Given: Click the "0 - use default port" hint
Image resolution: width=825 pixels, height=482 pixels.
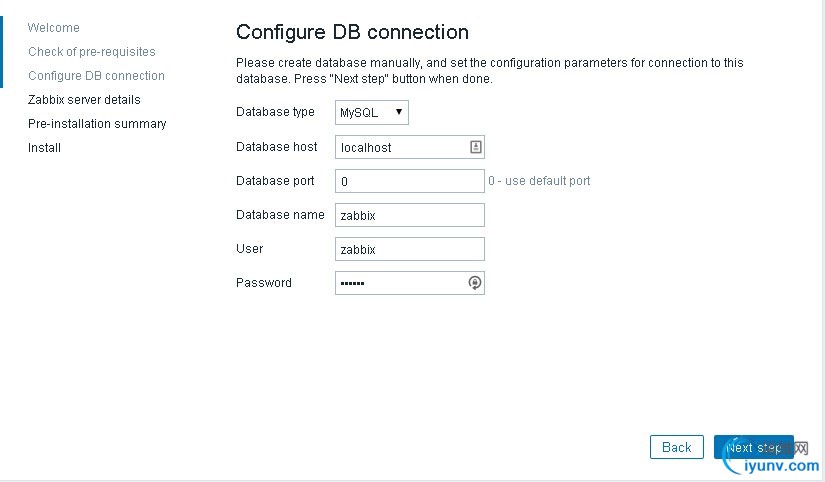Looking at the screenshot, I should [x=539, y=181].
